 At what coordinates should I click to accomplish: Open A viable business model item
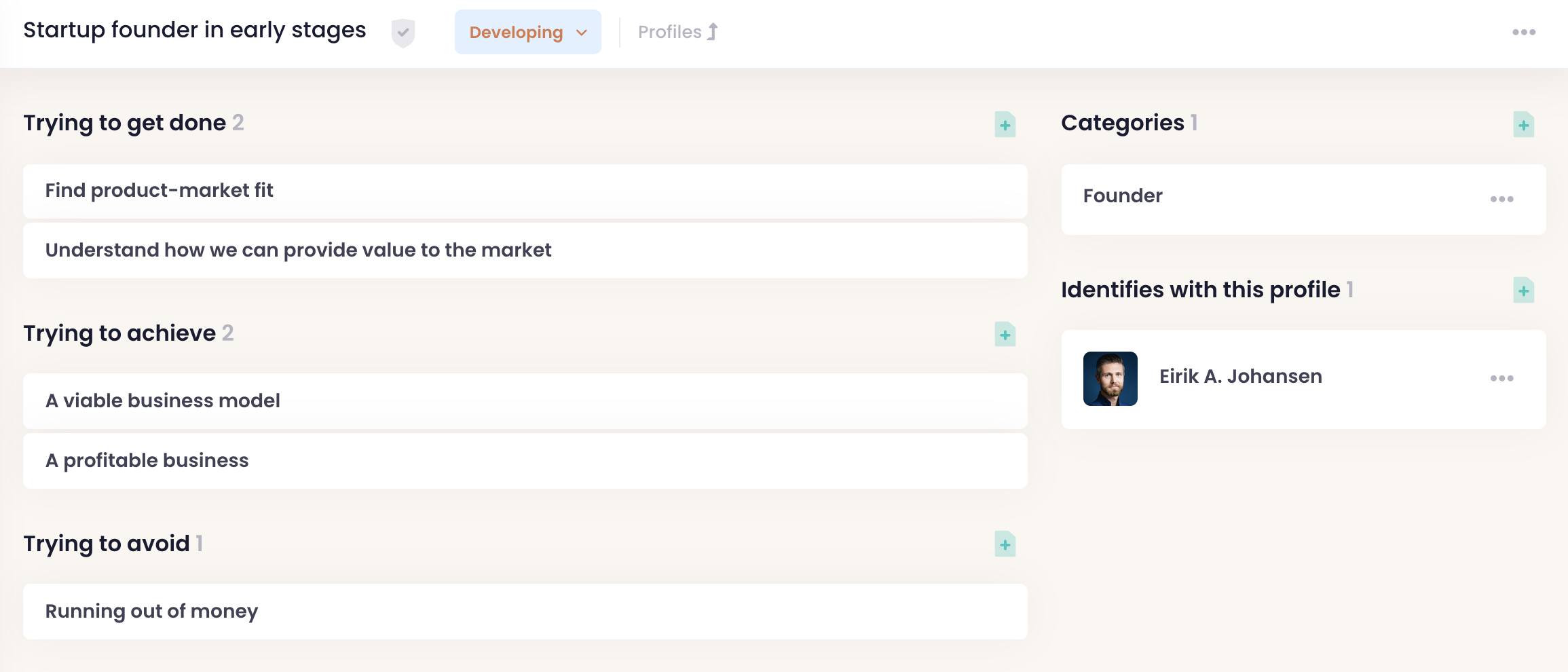pos(162,401)
